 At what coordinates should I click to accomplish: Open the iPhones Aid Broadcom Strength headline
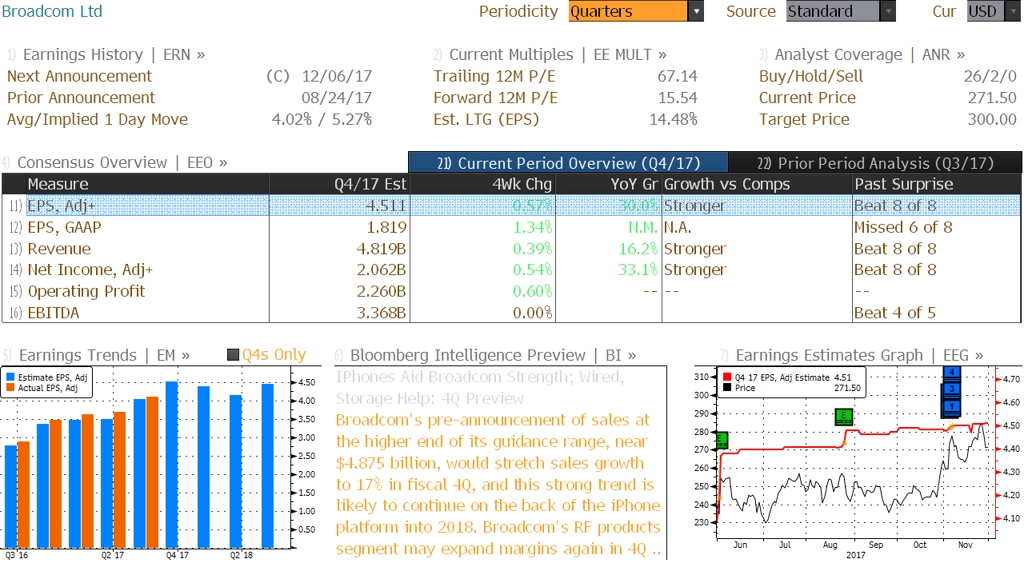[480, 387]
